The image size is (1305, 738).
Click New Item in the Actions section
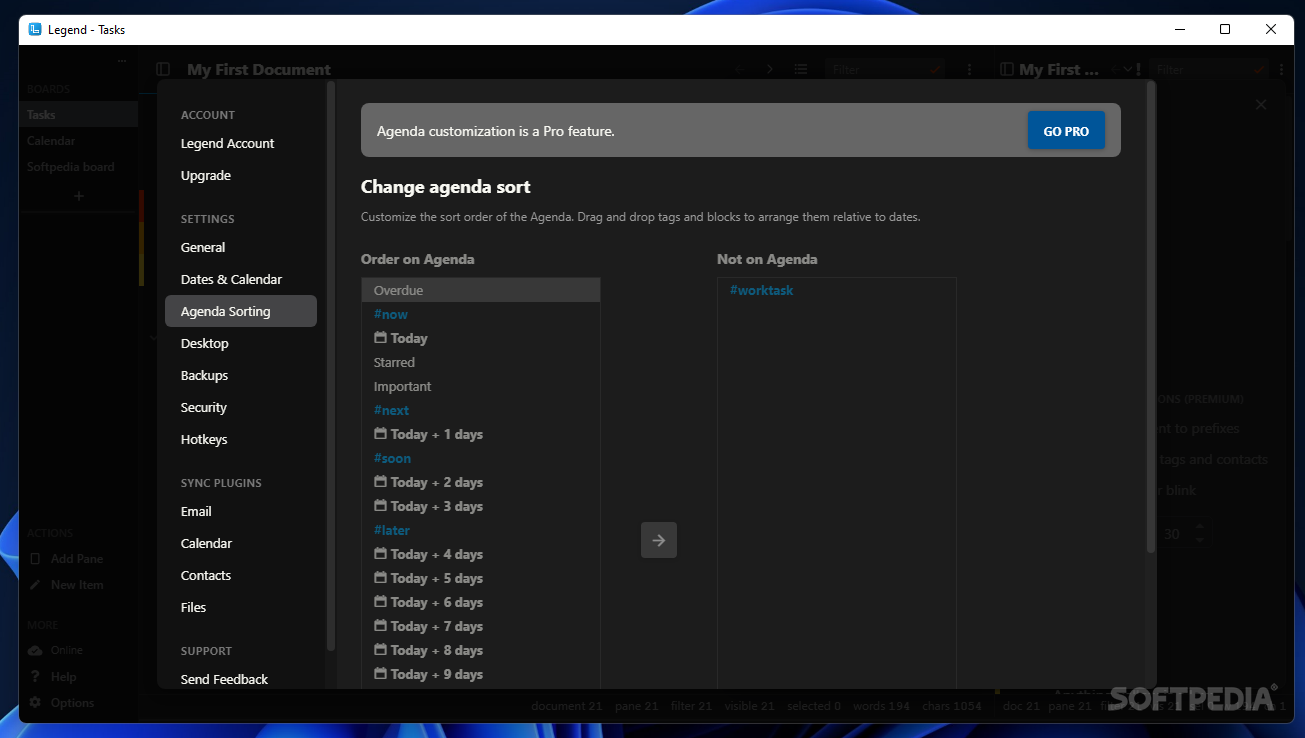pyautogui.click(x=66, y=585)
